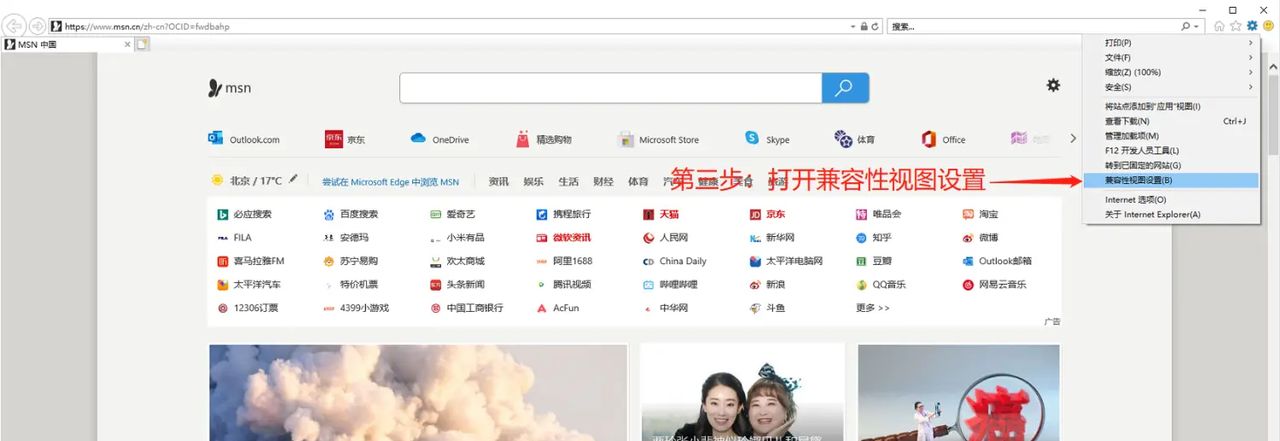Go back with the browser back arrow
The image size is (1280, 441).
[15, 25]
